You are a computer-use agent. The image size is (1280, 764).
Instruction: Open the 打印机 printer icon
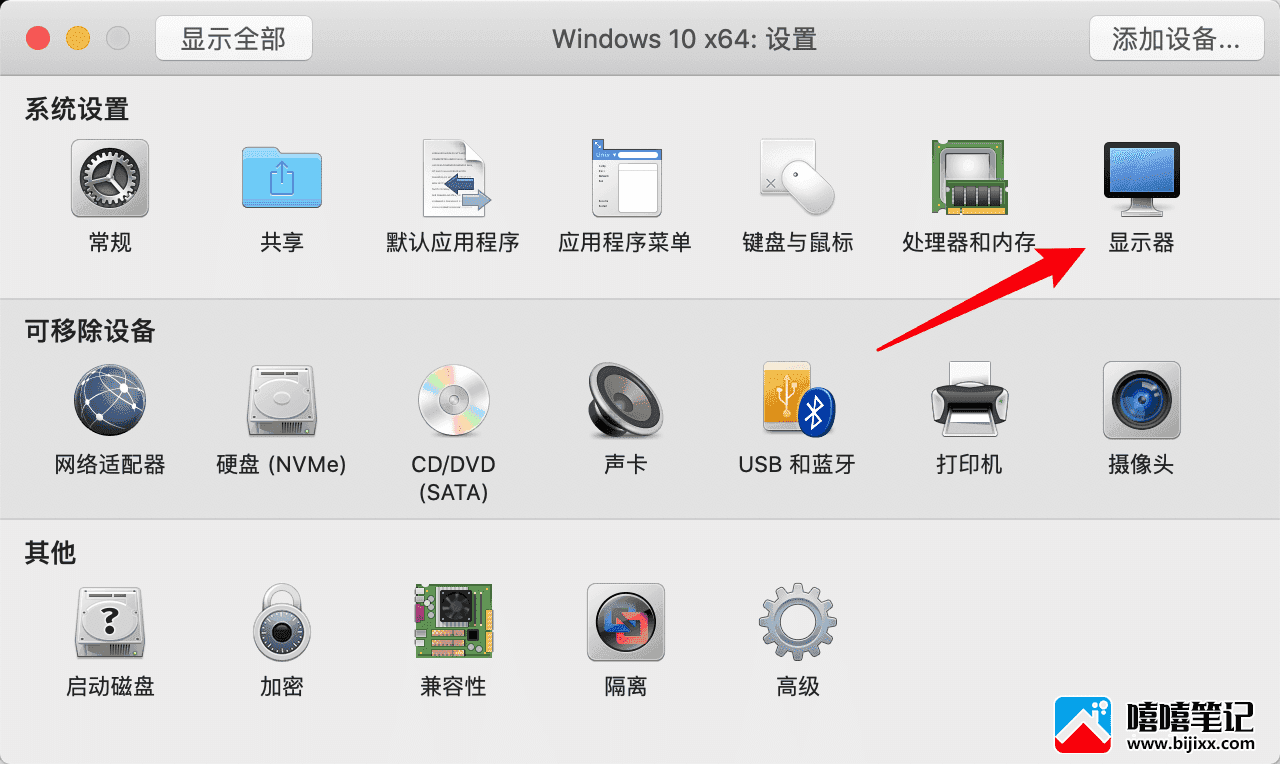tap(970, 400)
